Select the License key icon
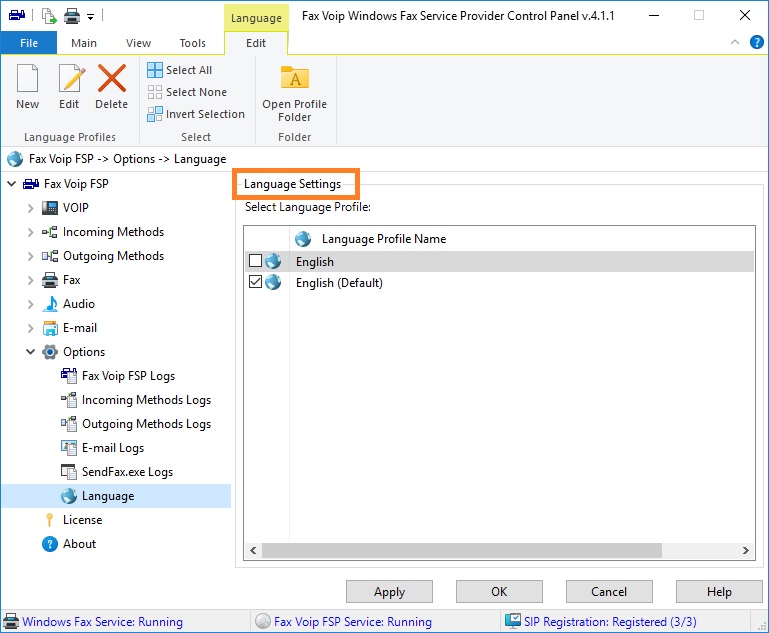Viewport: 769px width, 633px height. click(x=49, y=520)
